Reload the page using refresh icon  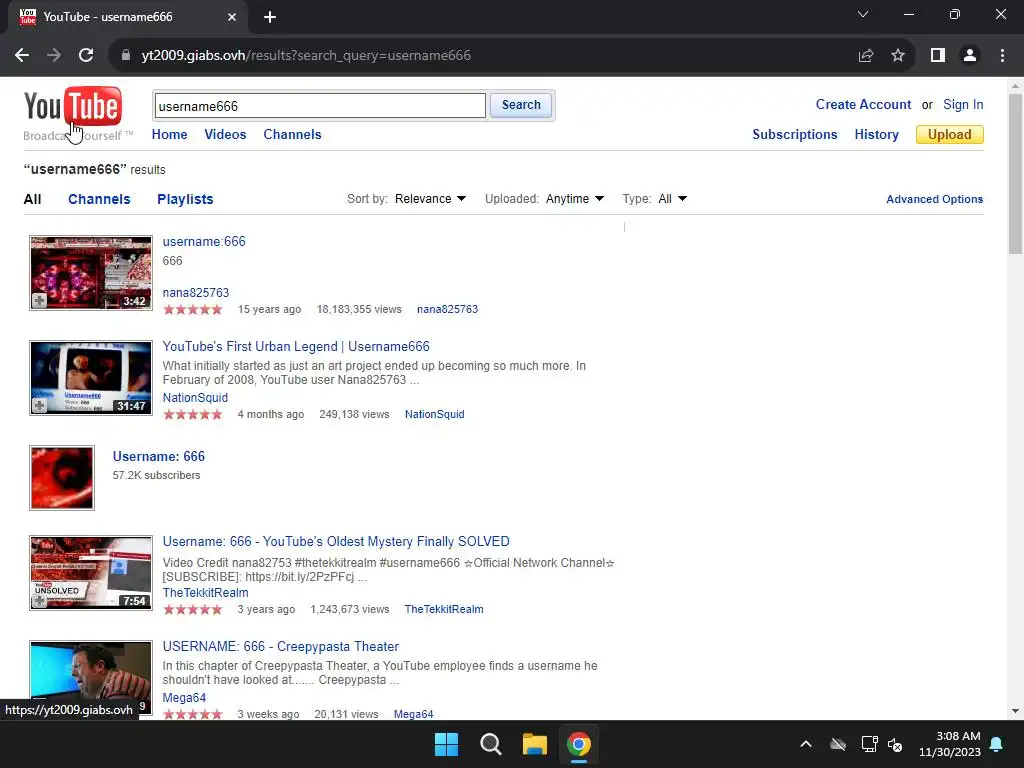[x=86, y=56]
